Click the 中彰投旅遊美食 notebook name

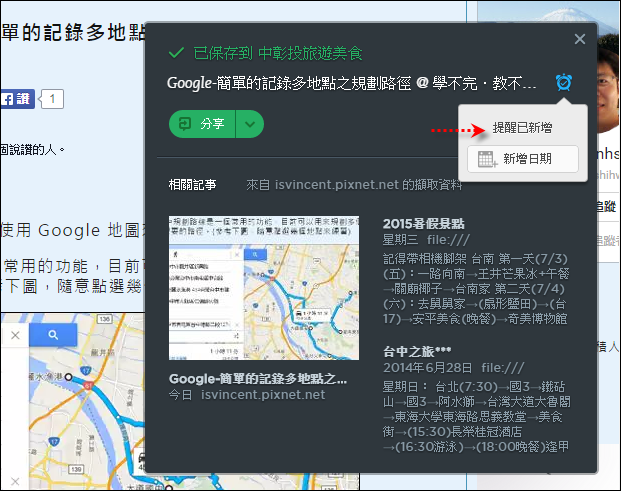[310, 53]
